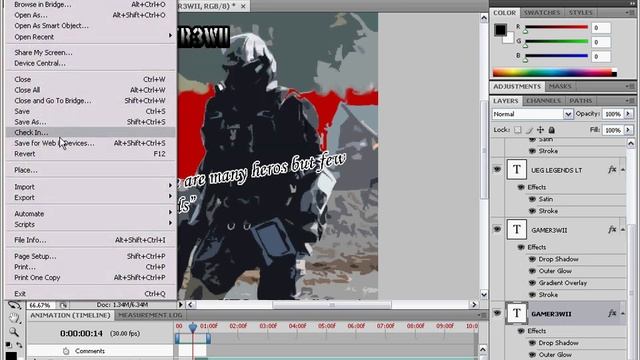
Task: Open the Opacity slider arrow
Action: pos(628,114)
